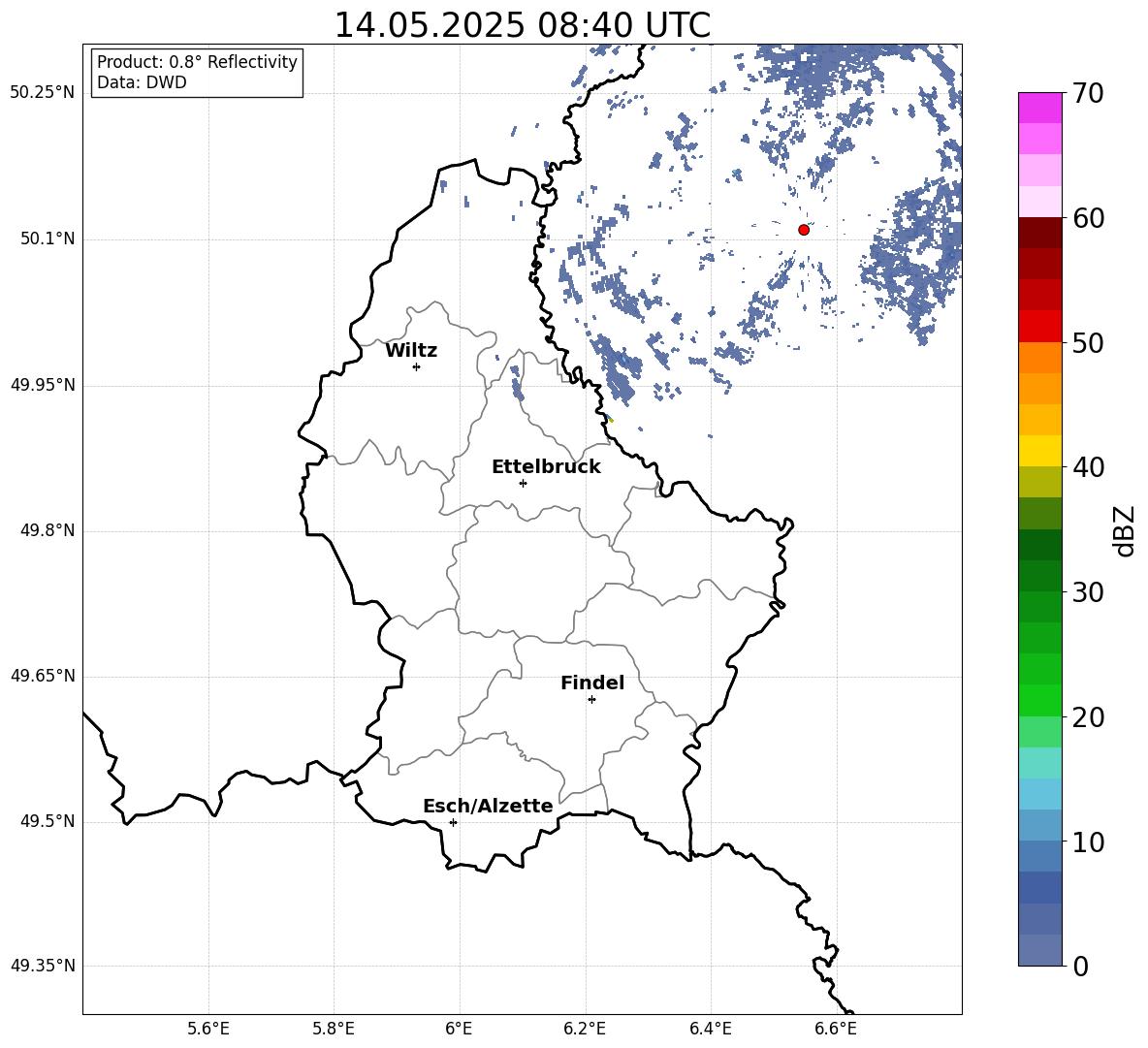Click the 49.35°N latitude label
The image size is (1148, 1048).
click(43, 966)
